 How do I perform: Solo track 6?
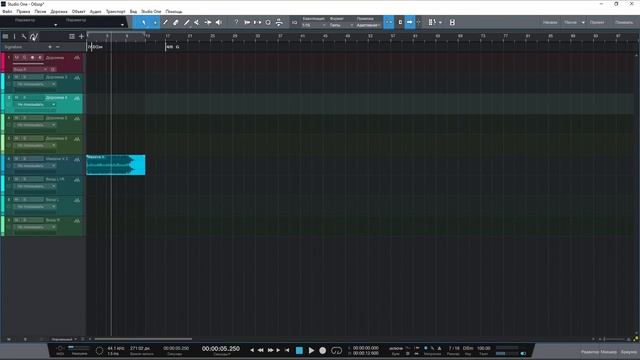click(24, 159)
